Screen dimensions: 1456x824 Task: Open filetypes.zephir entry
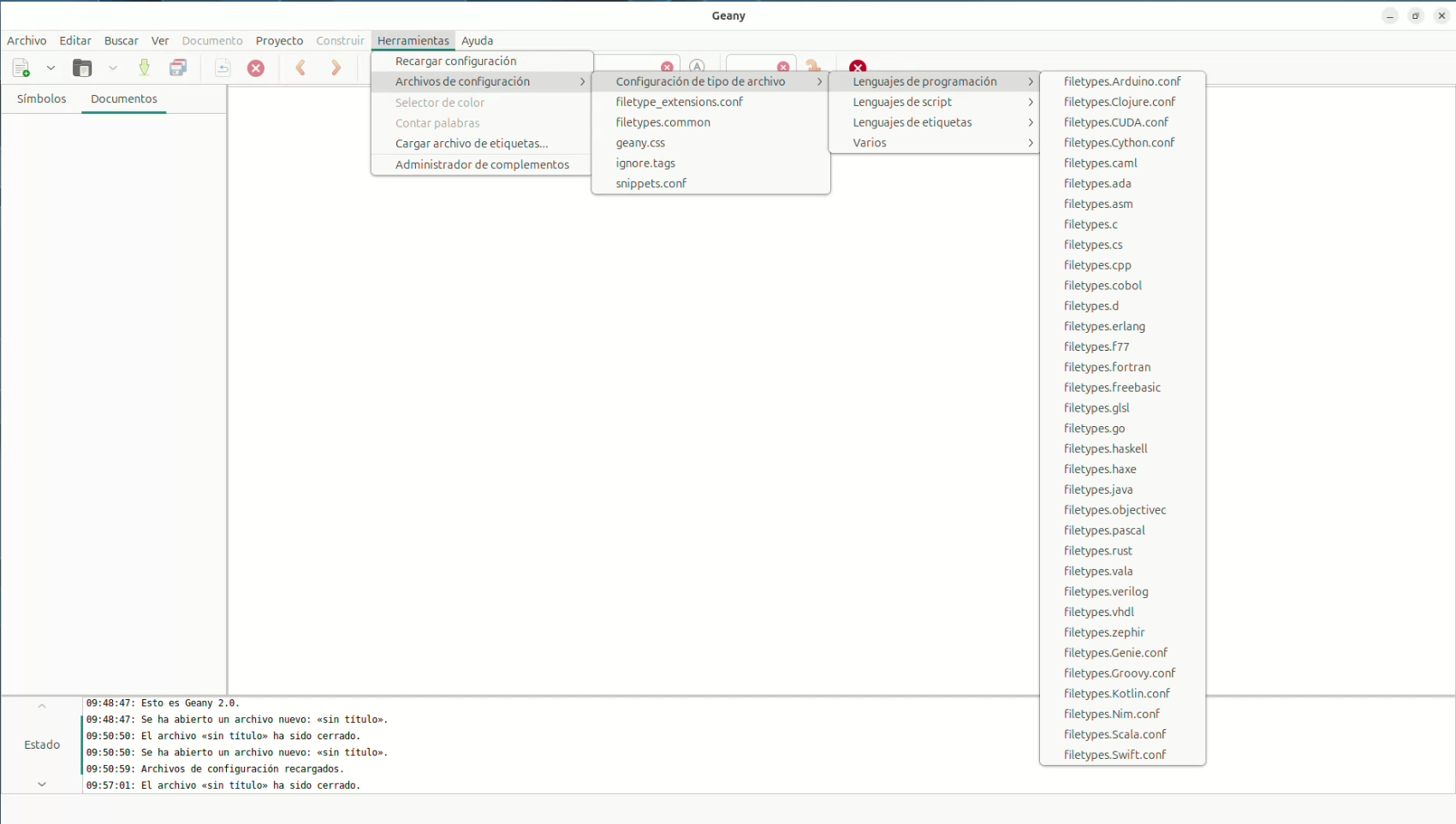[1122, 632]
